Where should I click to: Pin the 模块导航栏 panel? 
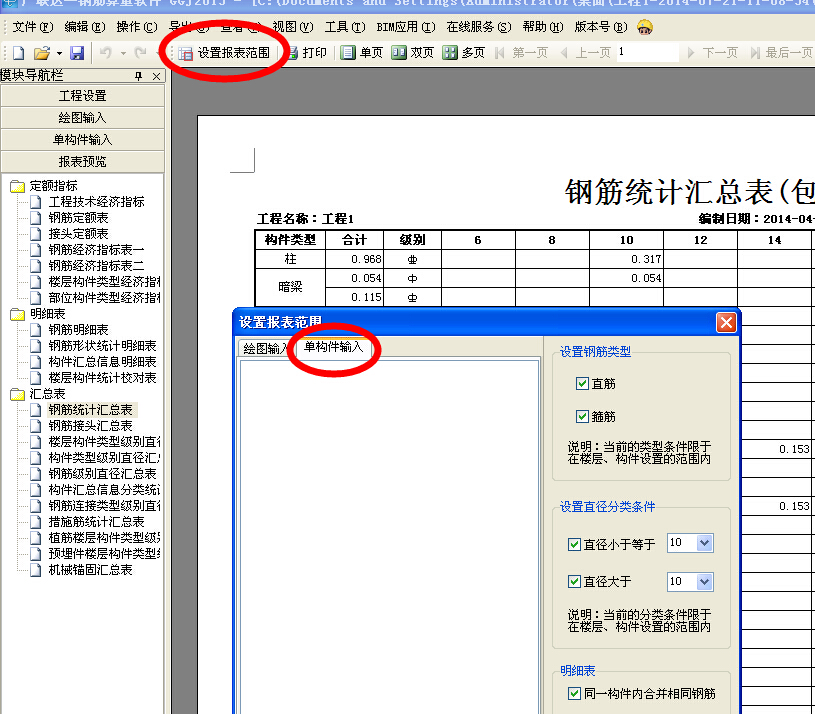(x=138, y=76)
